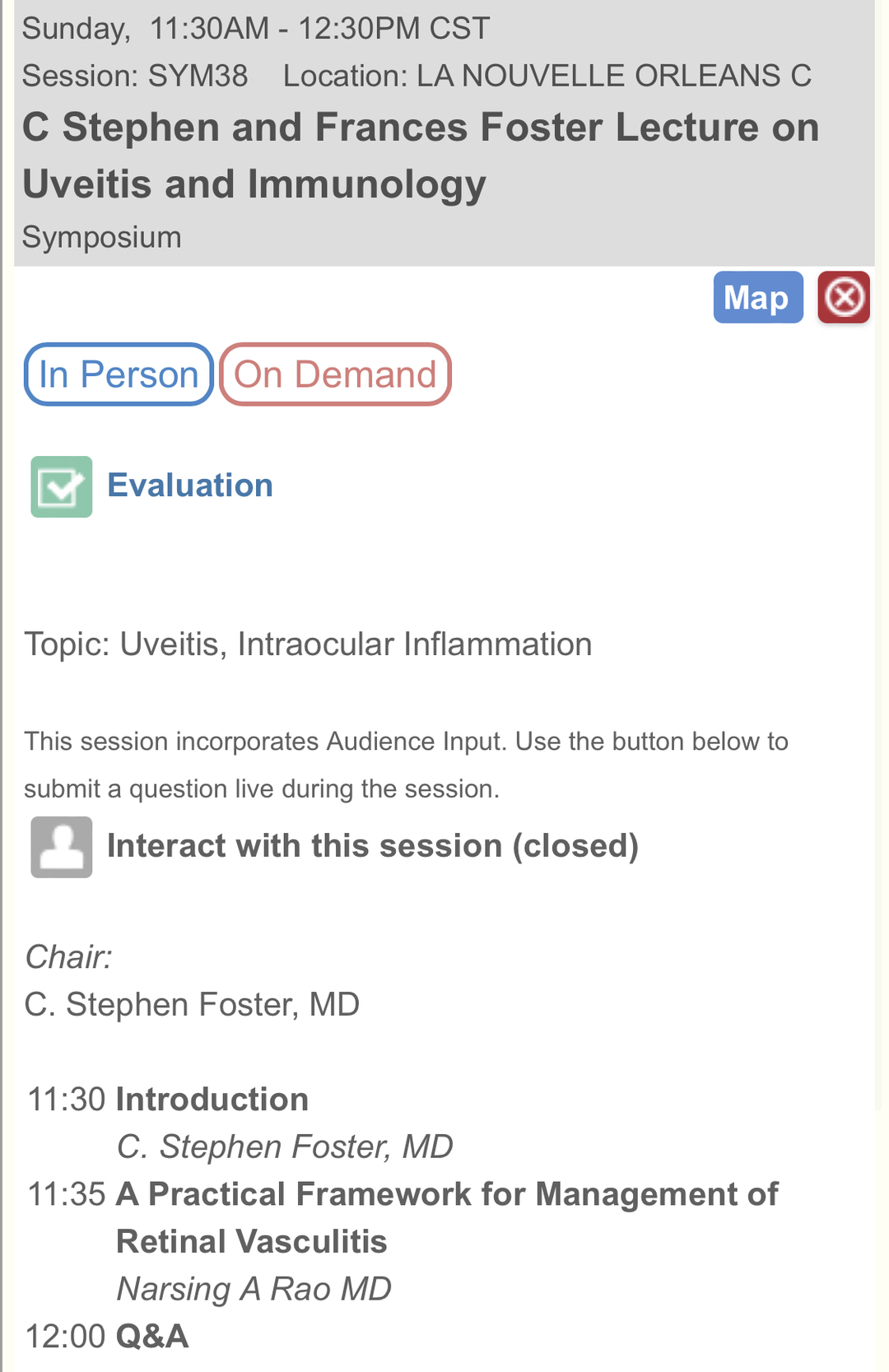Click the Topic: Uveitis, Intraocular Inflammation line

pyautogui.click(x=308, y=644)
